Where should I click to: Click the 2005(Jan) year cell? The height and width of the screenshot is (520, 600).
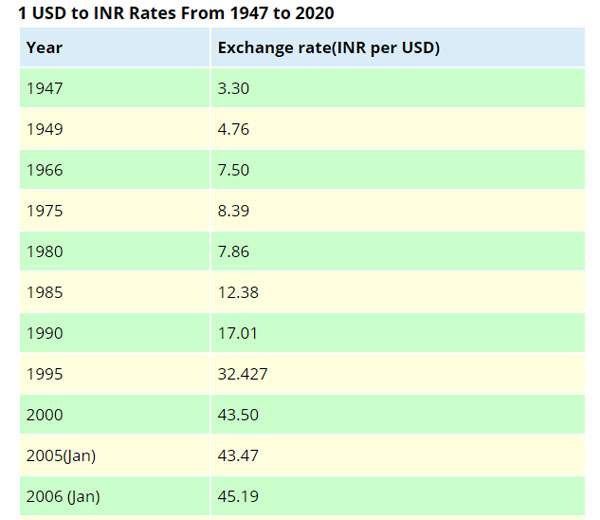[x=61, y=456]
